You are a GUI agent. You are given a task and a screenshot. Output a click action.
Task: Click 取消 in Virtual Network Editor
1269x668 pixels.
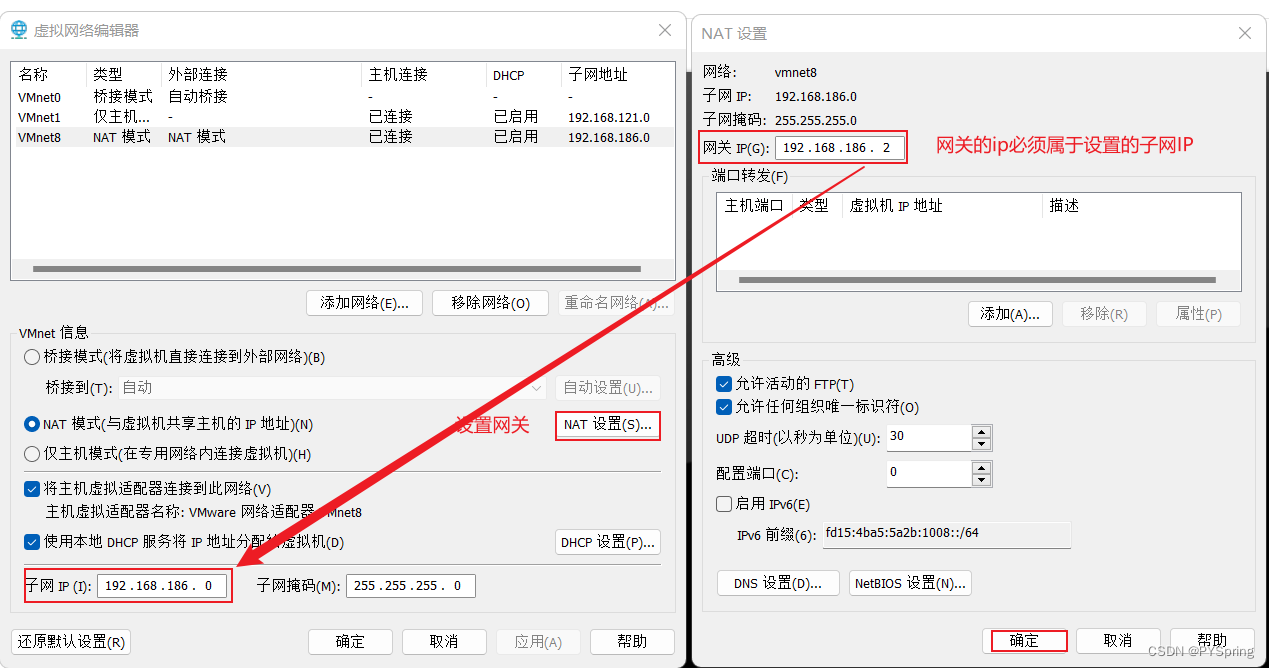coord(444,642)
